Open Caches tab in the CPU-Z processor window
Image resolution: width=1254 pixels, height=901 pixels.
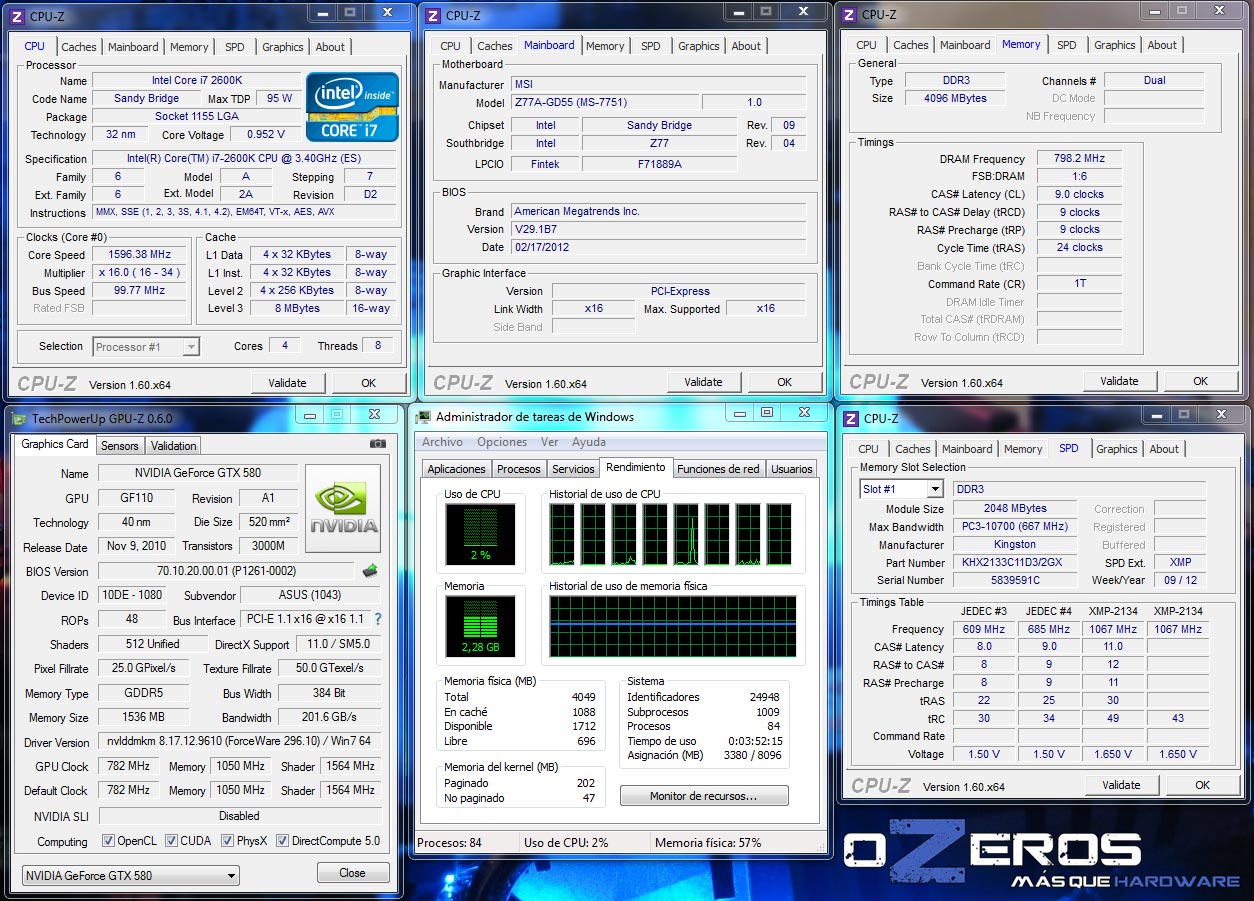[x=79, y=47]
